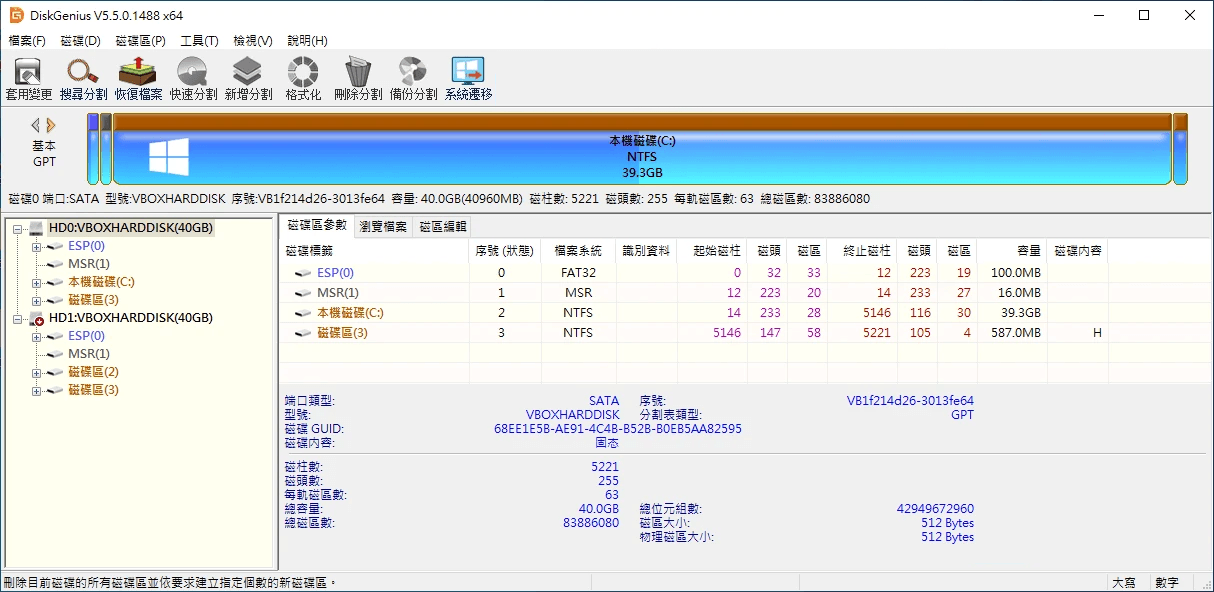Open the 工具(T) menu
Screen dimensions: 1214x592
point(199,41)
